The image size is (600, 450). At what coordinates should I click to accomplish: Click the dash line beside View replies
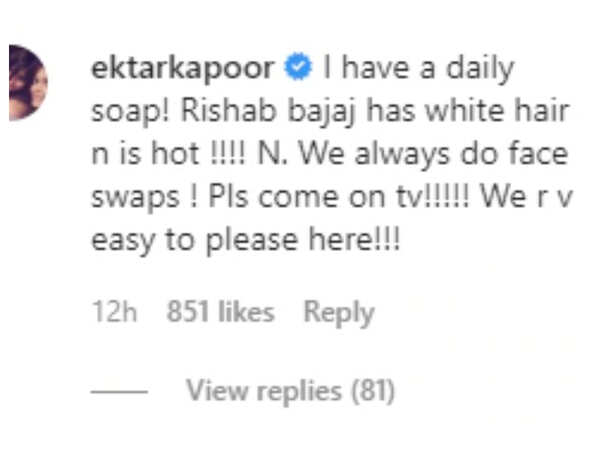(119, 391)
